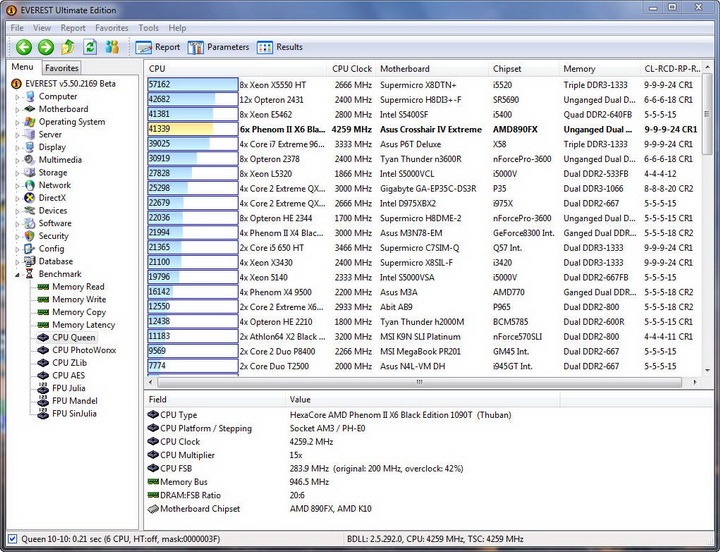The image size is (720, 552).
Task: Select Memory Copy benchmark
Action: 79,312
